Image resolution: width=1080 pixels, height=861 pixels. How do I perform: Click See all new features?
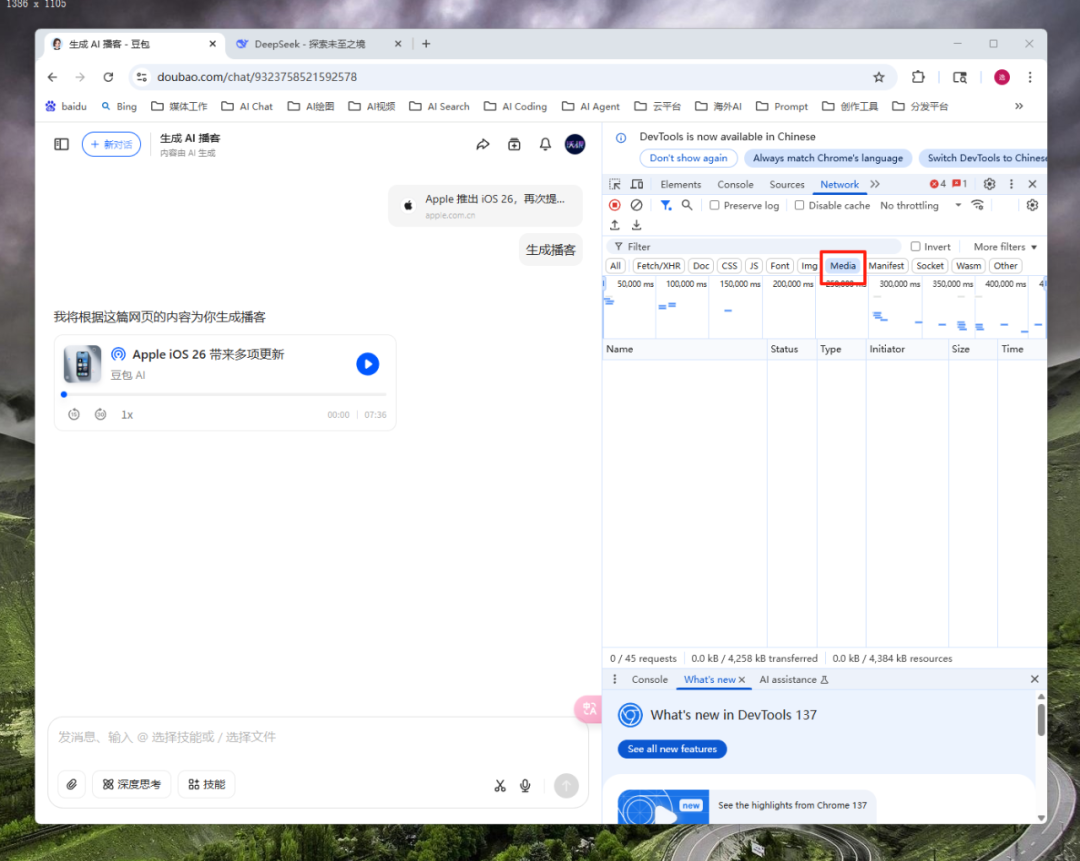tap(672, 749)
